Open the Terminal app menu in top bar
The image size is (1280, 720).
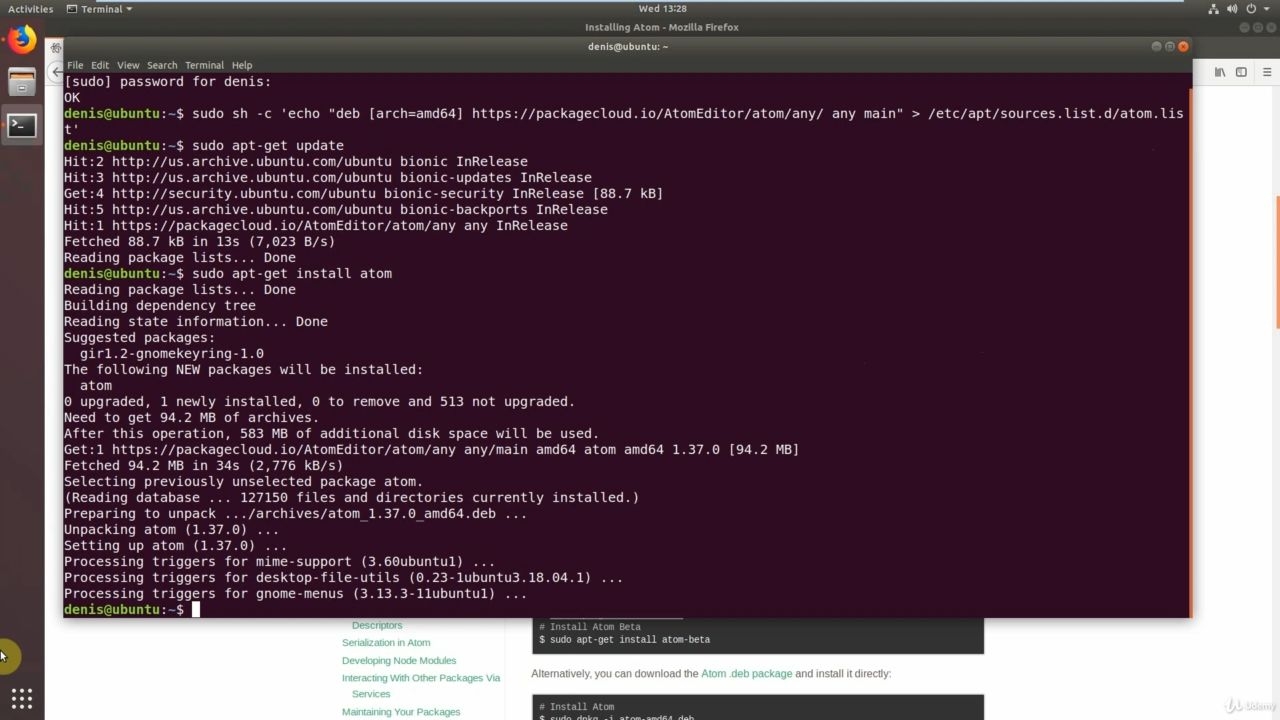coord(99,9)
